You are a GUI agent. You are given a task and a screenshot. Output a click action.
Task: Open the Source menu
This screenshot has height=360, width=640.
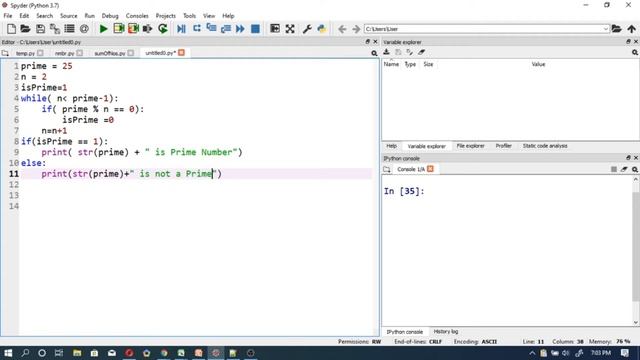click(69, 16)
